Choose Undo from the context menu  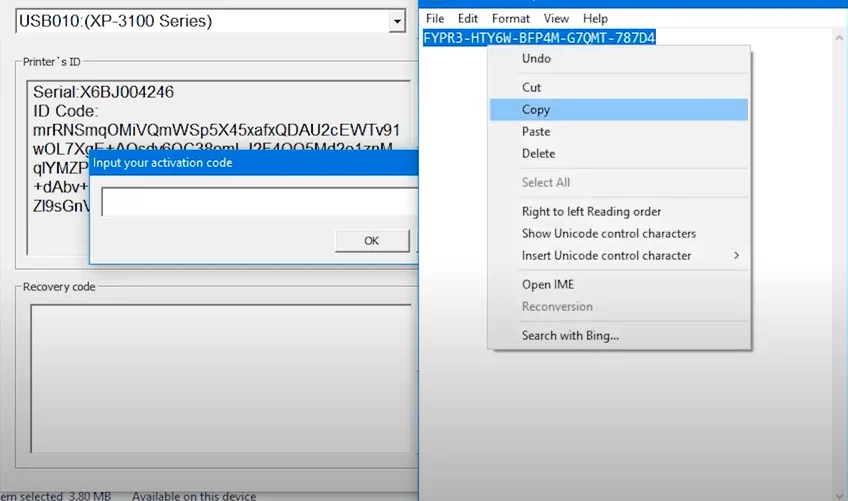[x=536, y=59]
